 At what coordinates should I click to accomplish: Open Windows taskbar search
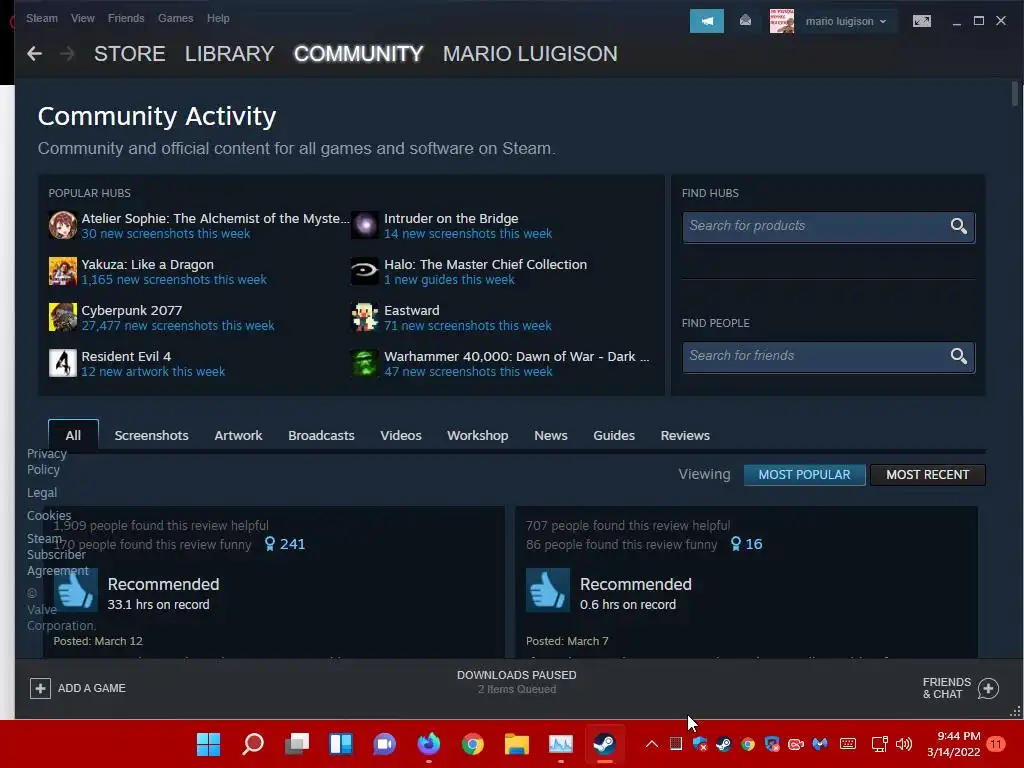click(x=253, y=744)
